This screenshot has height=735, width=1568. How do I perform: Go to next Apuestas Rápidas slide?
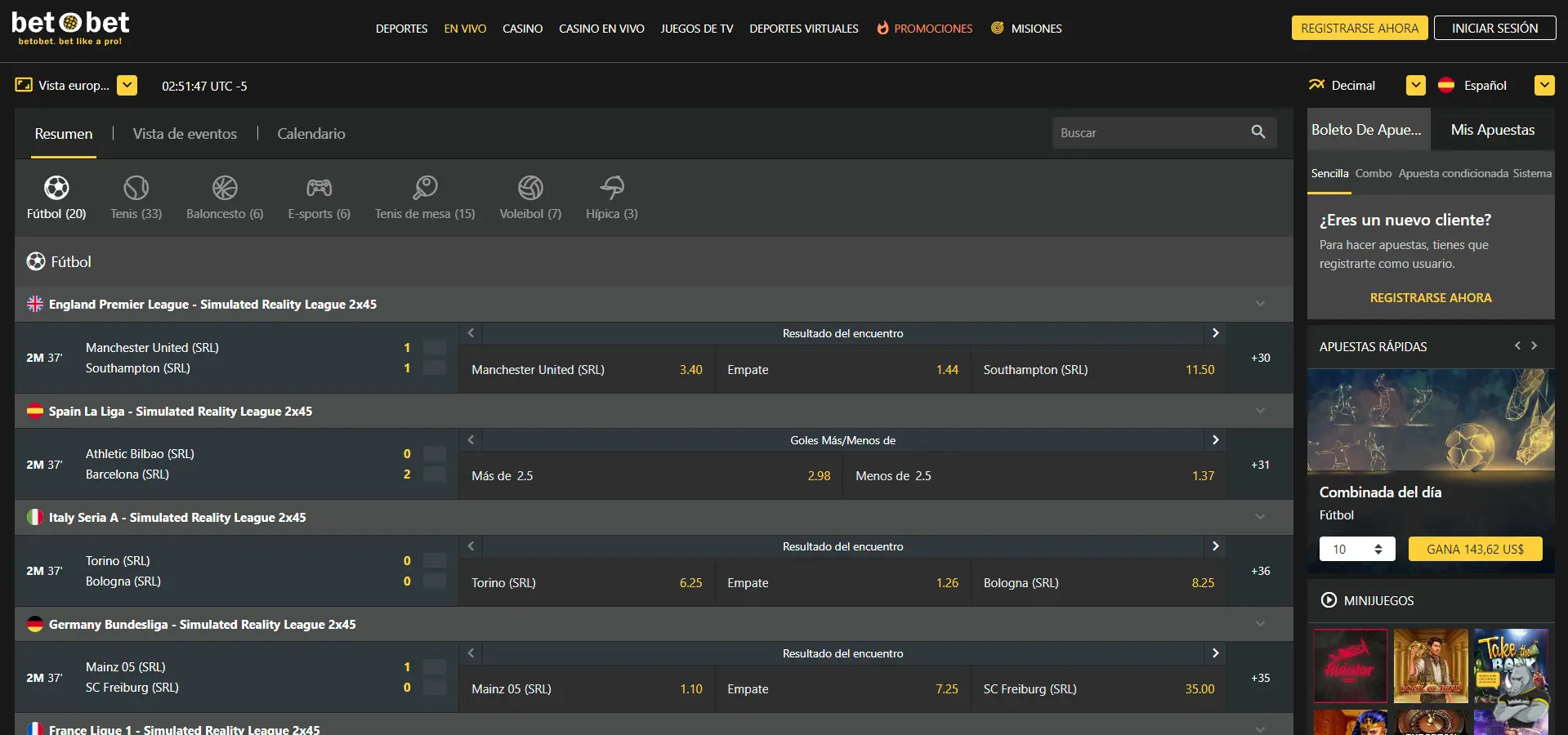coord(1534,346)
